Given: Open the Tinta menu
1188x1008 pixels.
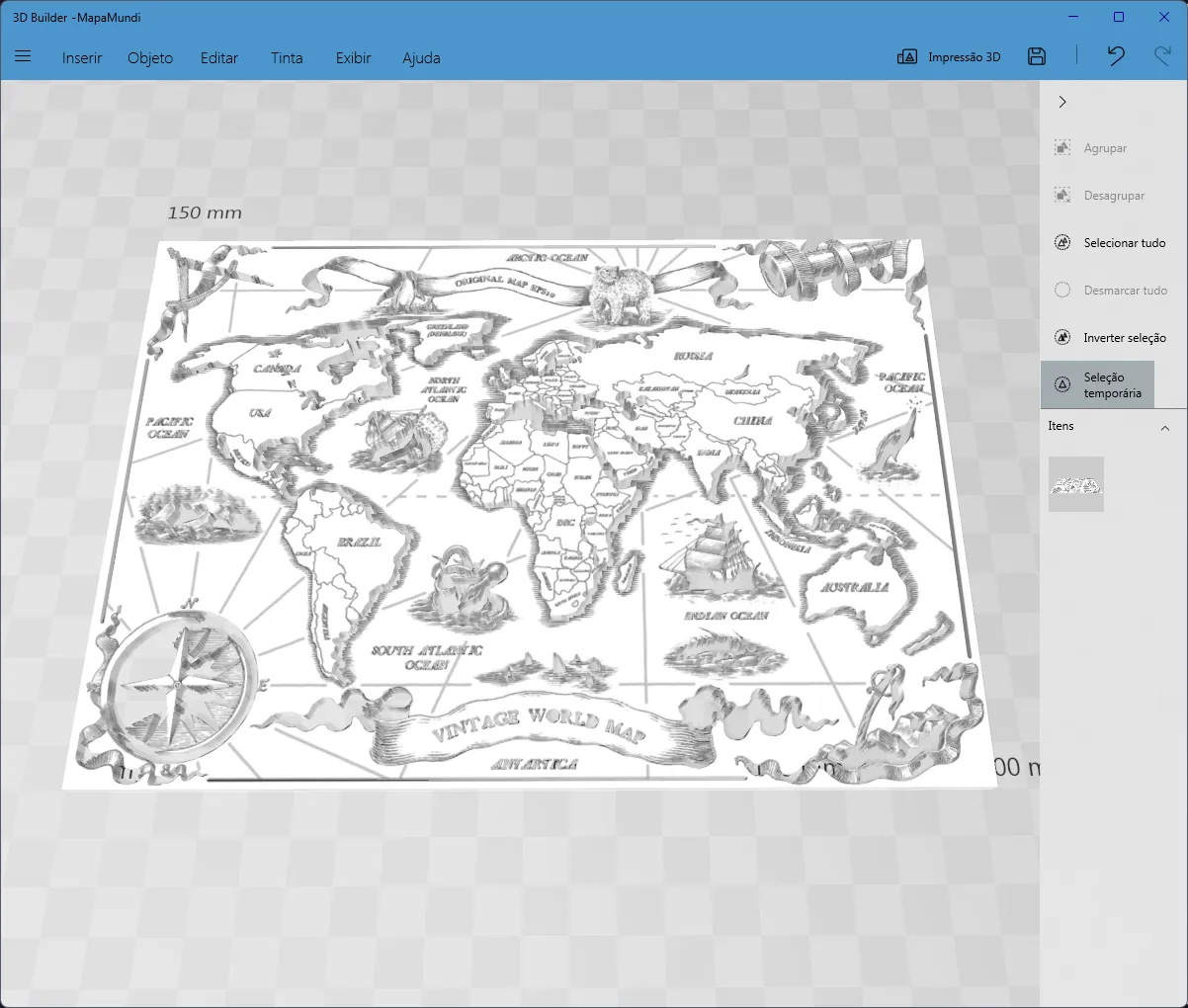Looking at the screenshot, I should point(287,57).
